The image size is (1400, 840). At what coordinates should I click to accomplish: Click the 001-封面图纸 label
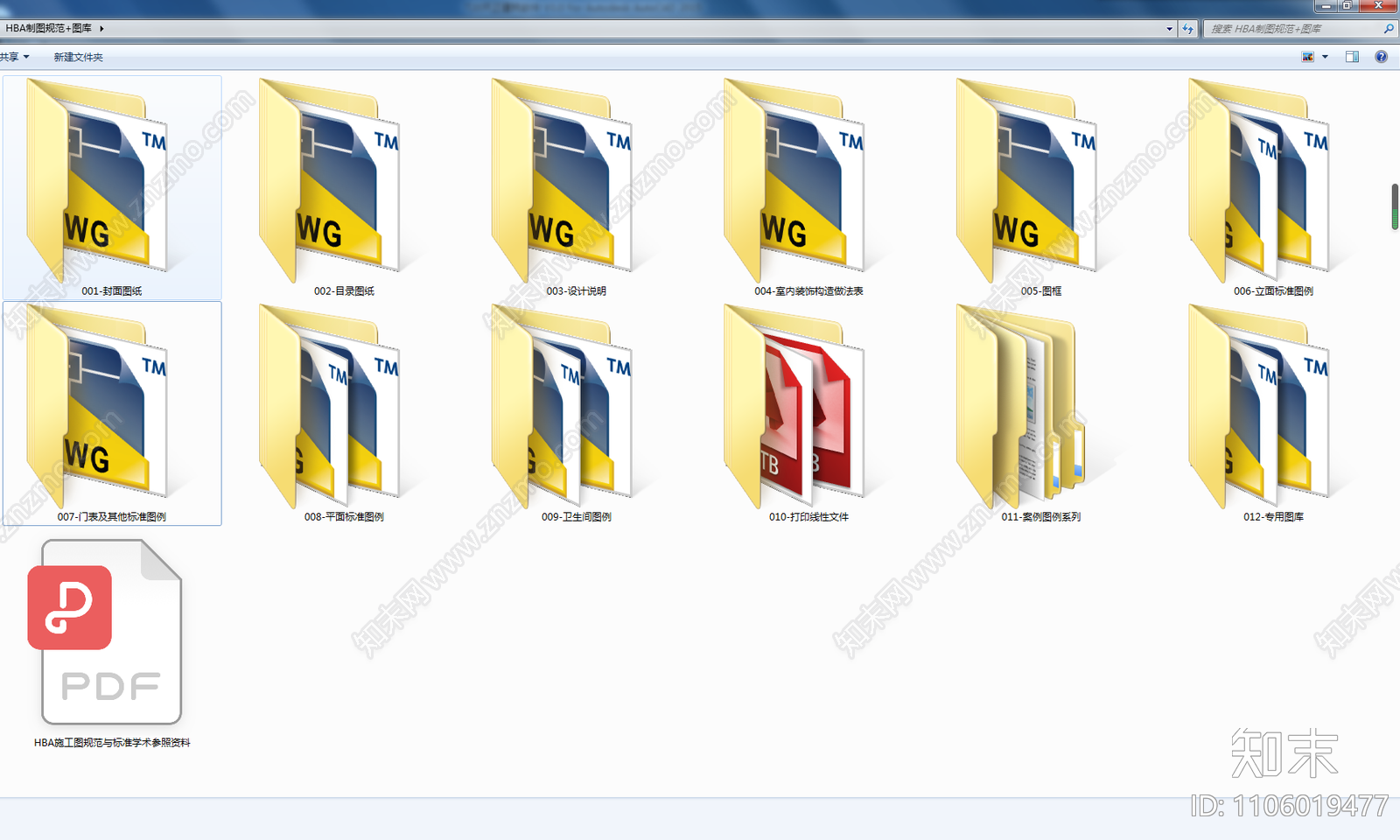click(112, 291)
